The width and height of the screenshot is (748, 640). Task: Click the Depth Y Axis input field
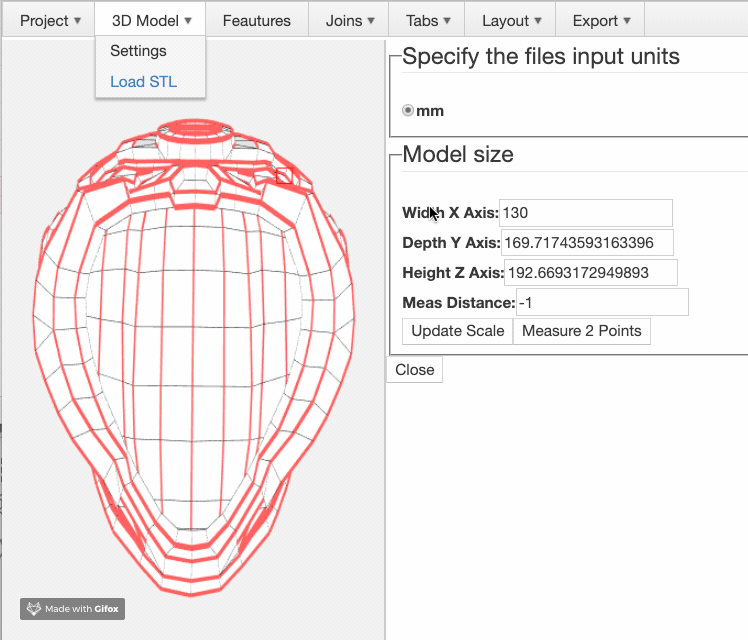pos(587,243)
